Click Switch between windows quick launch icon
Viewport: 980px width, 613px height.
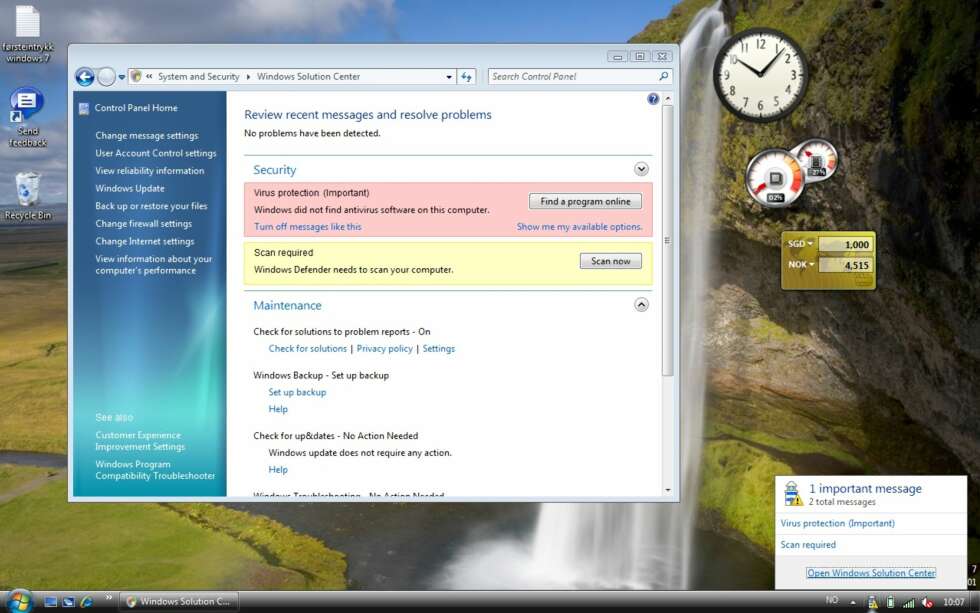click(68, 602)
